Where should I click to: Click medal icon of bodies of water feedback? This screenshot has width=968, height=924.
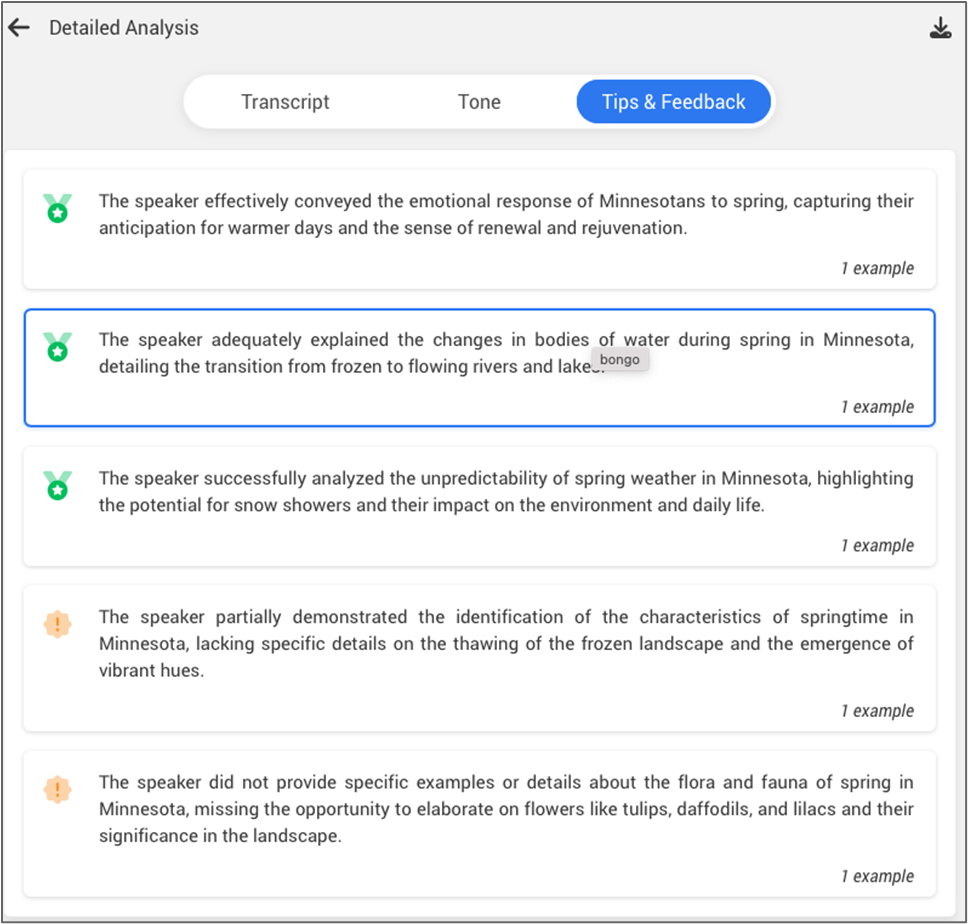[x=57, y=347]
